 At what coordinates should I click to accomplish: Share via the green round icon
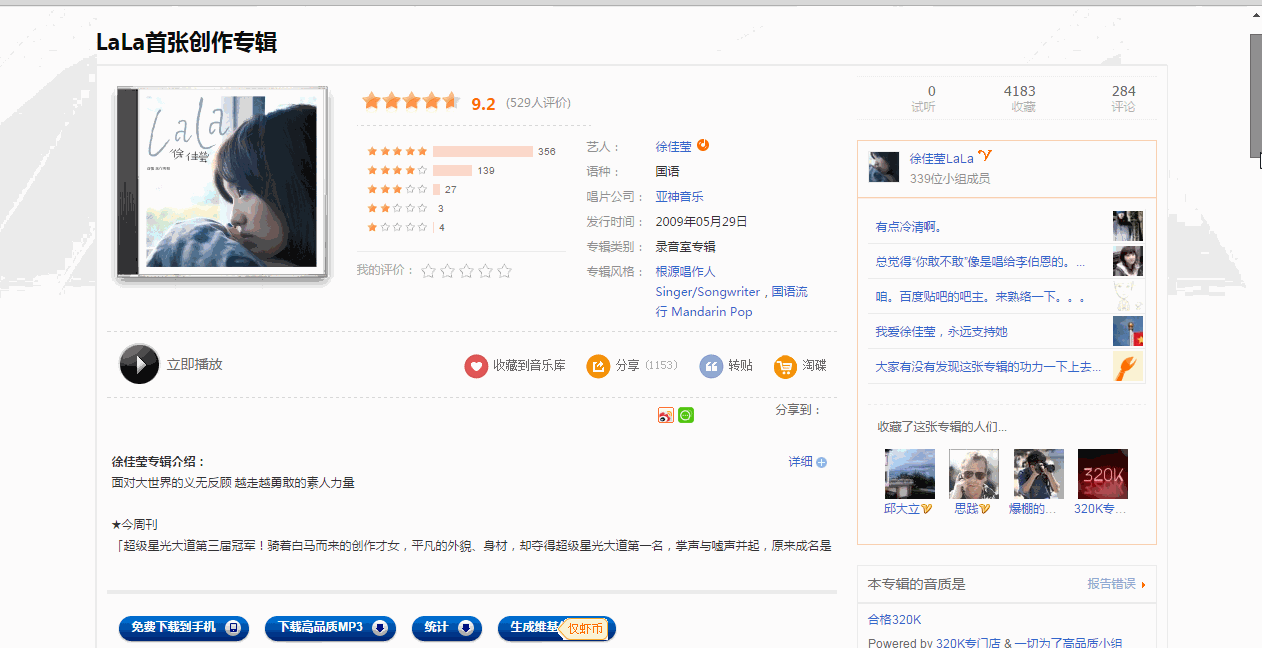click(686, 415)
